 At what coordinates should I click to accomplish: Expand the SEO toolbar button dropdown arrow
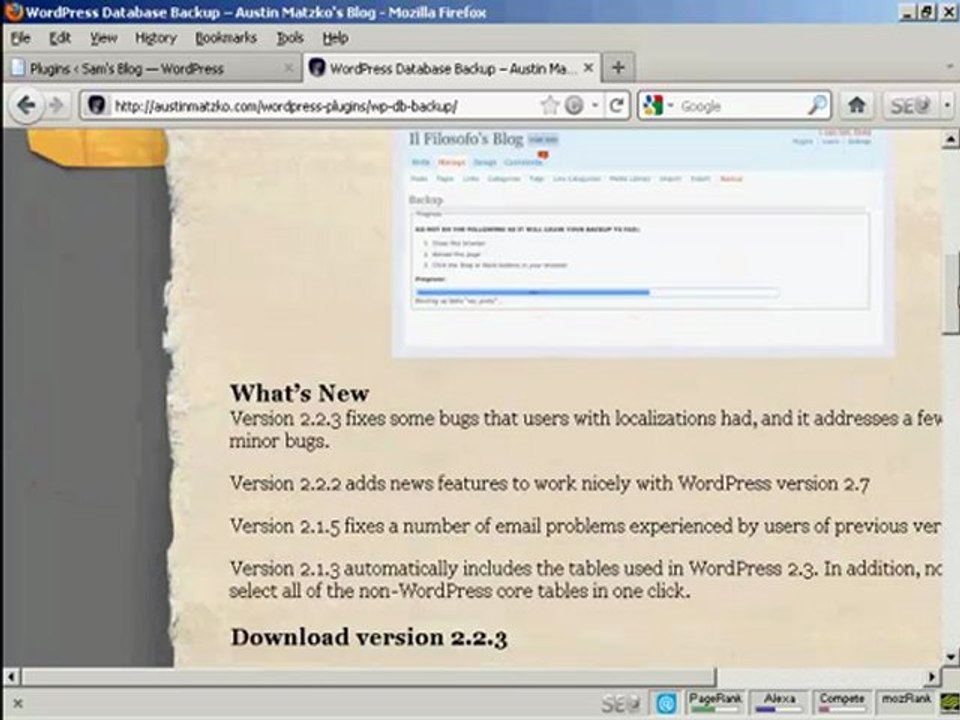[948, 106]
